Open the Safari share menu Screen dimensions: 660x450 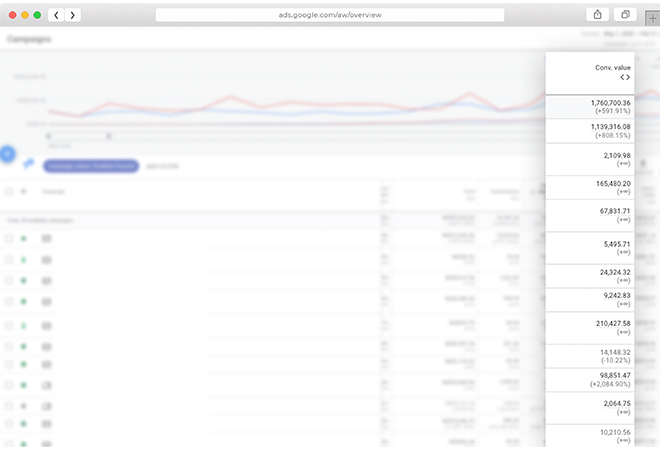(x=597, y=15)
